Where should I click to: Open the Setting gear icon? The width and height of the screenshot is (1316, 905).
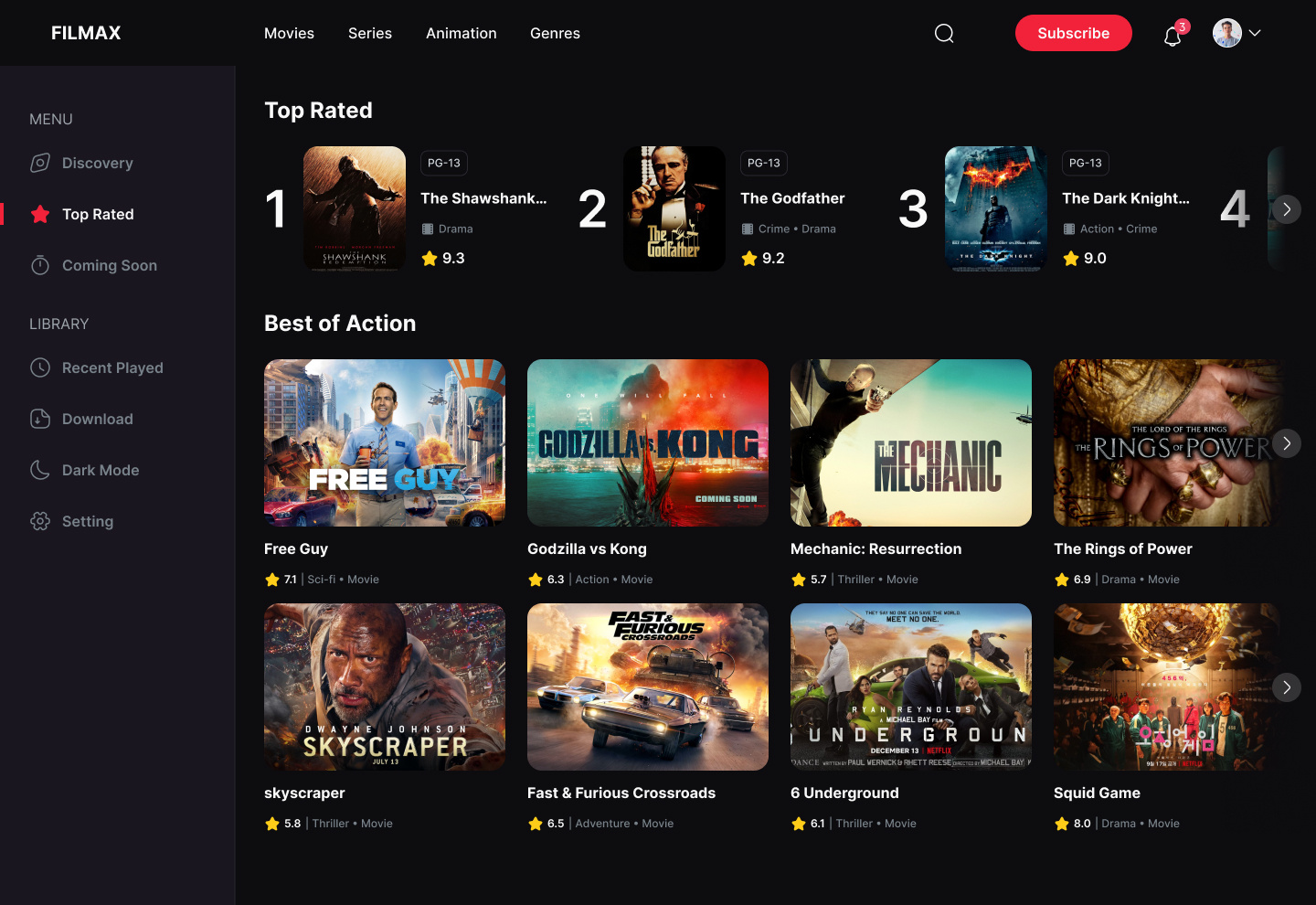click(40, 521)
